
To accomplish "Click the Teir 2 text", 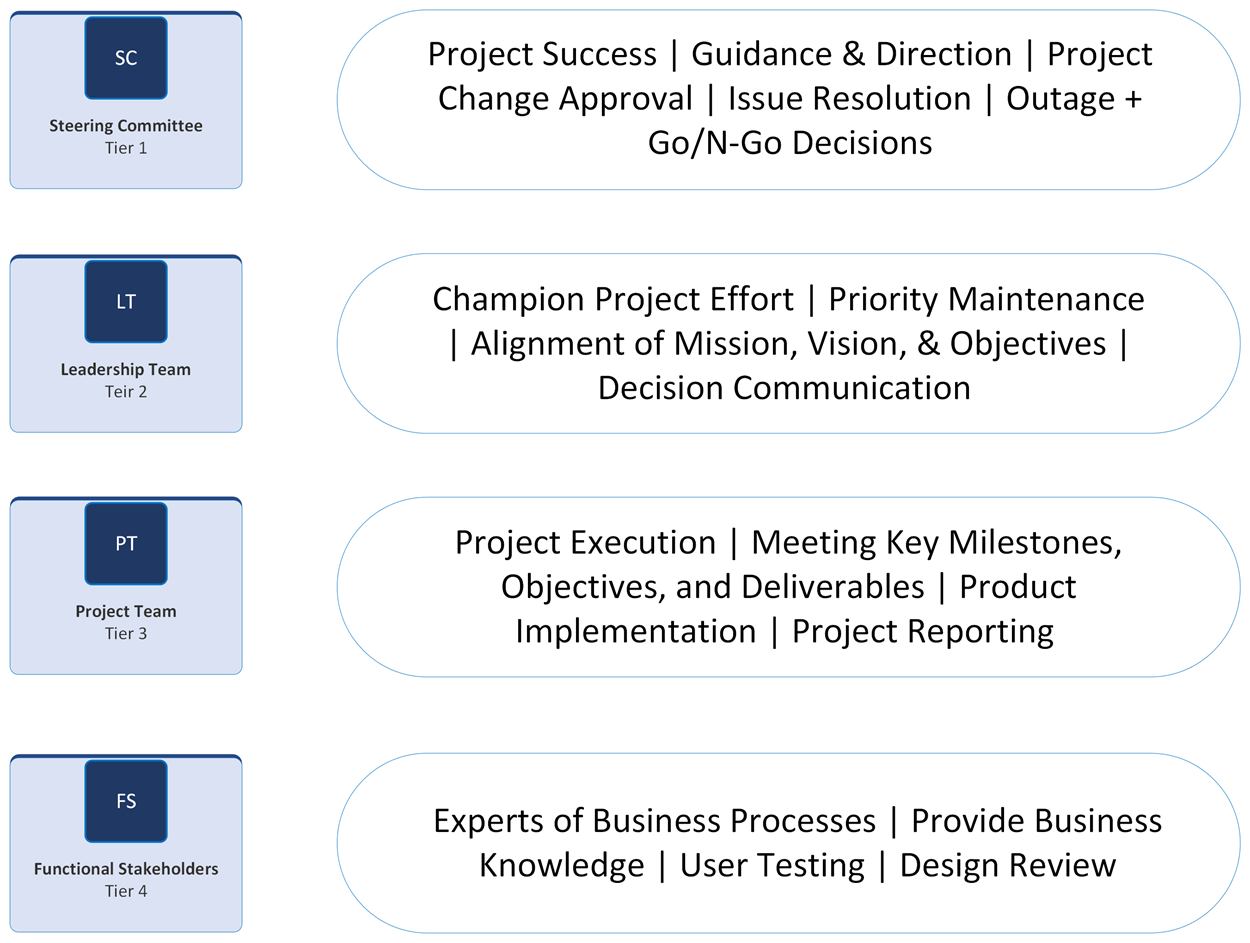I will click(x=126, y=391).
